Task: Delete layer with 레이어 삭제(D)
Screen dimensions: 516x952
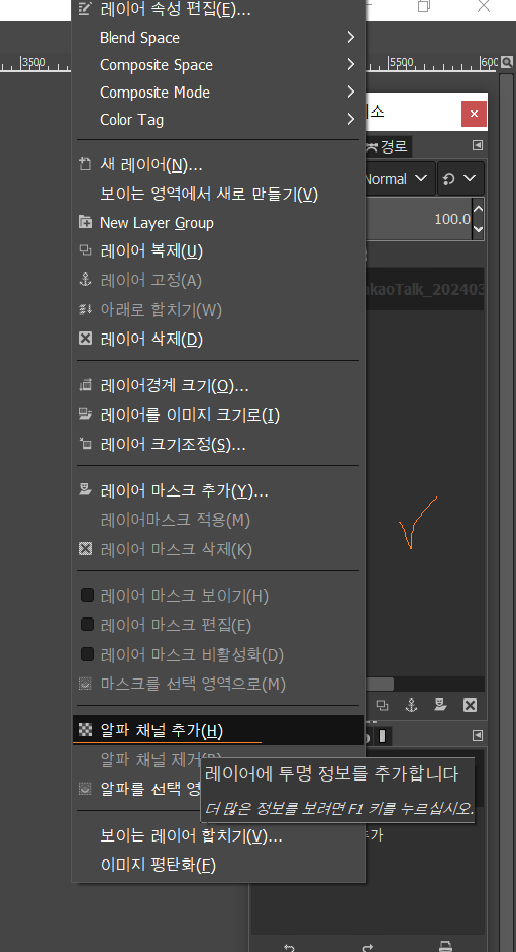Action: tap(219, 339)
